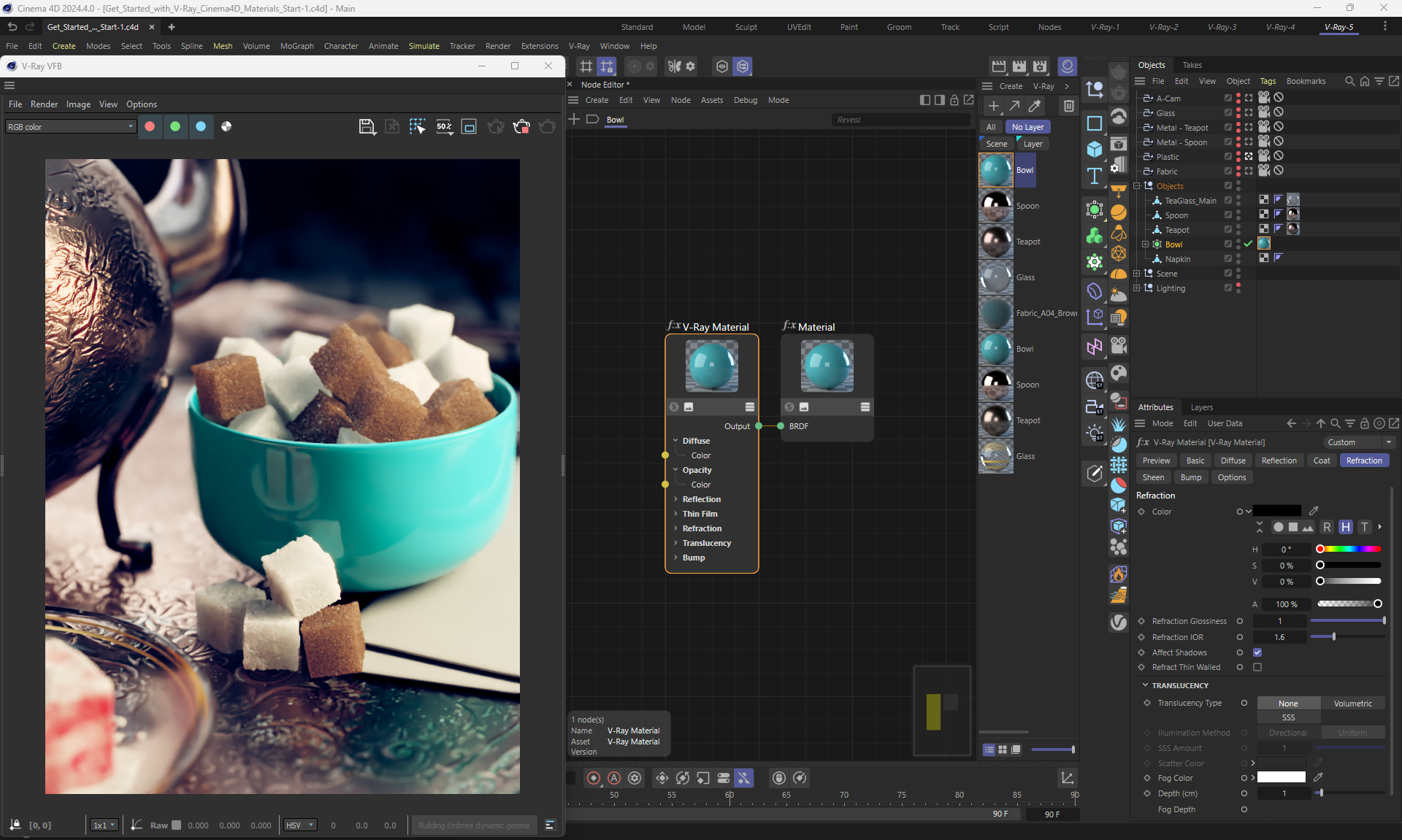Click the No Layer filter button
This screenshot has height=840, width=1402.
click(1027, 127)
